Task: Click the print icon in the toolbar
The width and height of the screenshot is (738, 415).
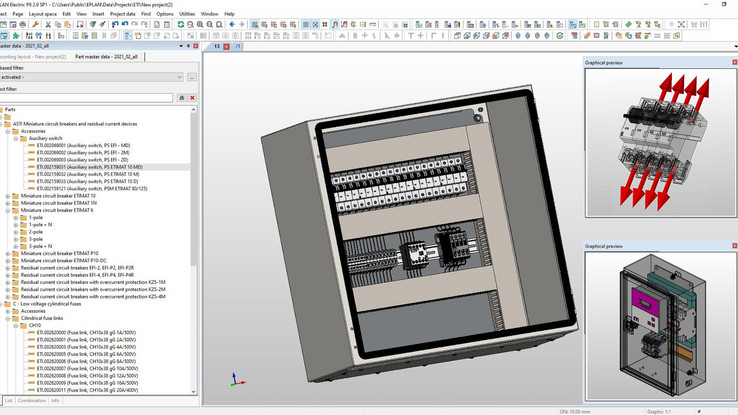Action: coord(23,24)
